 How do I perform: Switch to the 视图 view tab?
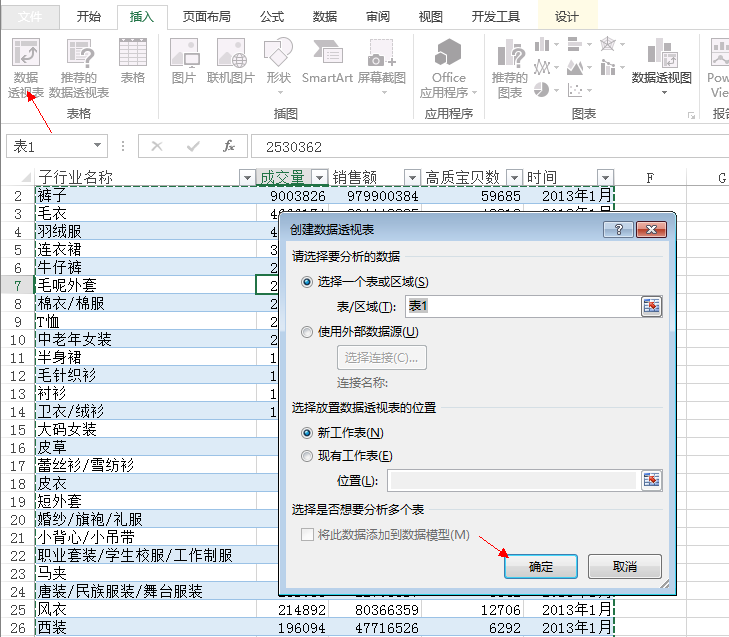coord(431,17)
